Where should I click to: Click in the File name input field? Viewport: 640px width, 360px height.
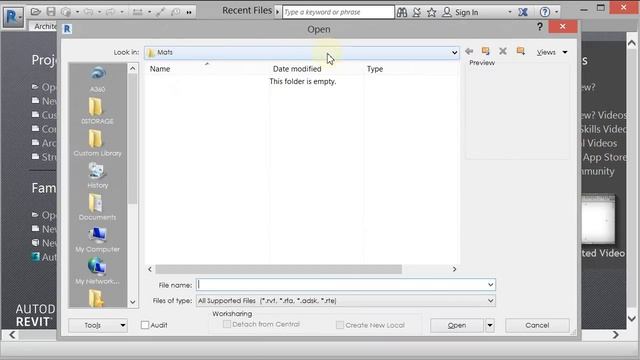[341, 285]
